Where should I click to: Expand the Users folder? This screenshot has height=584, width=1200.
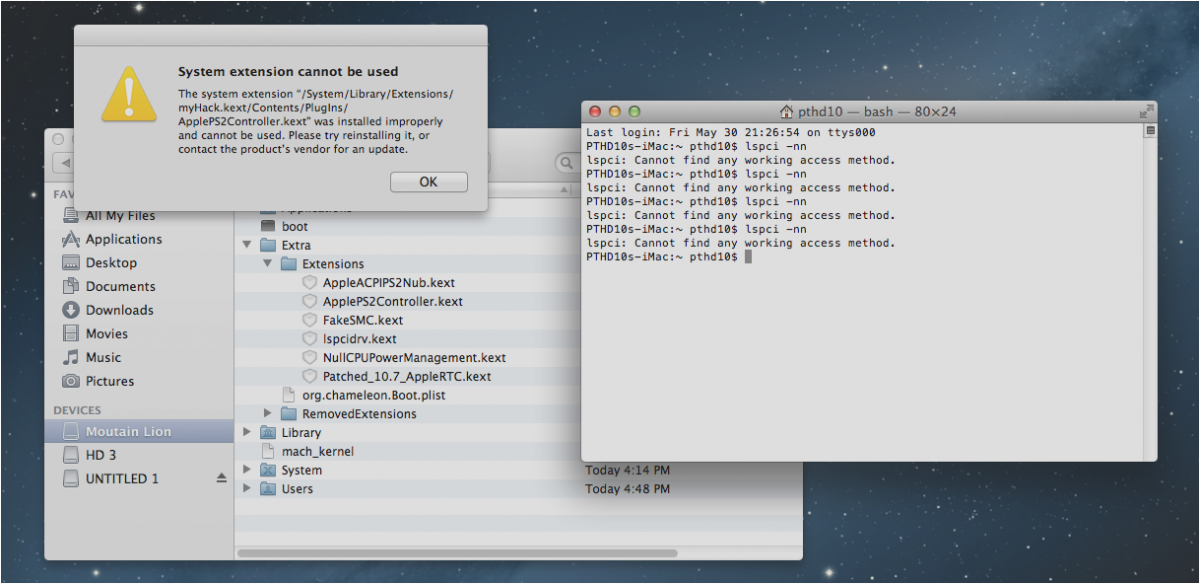point(248,489)
